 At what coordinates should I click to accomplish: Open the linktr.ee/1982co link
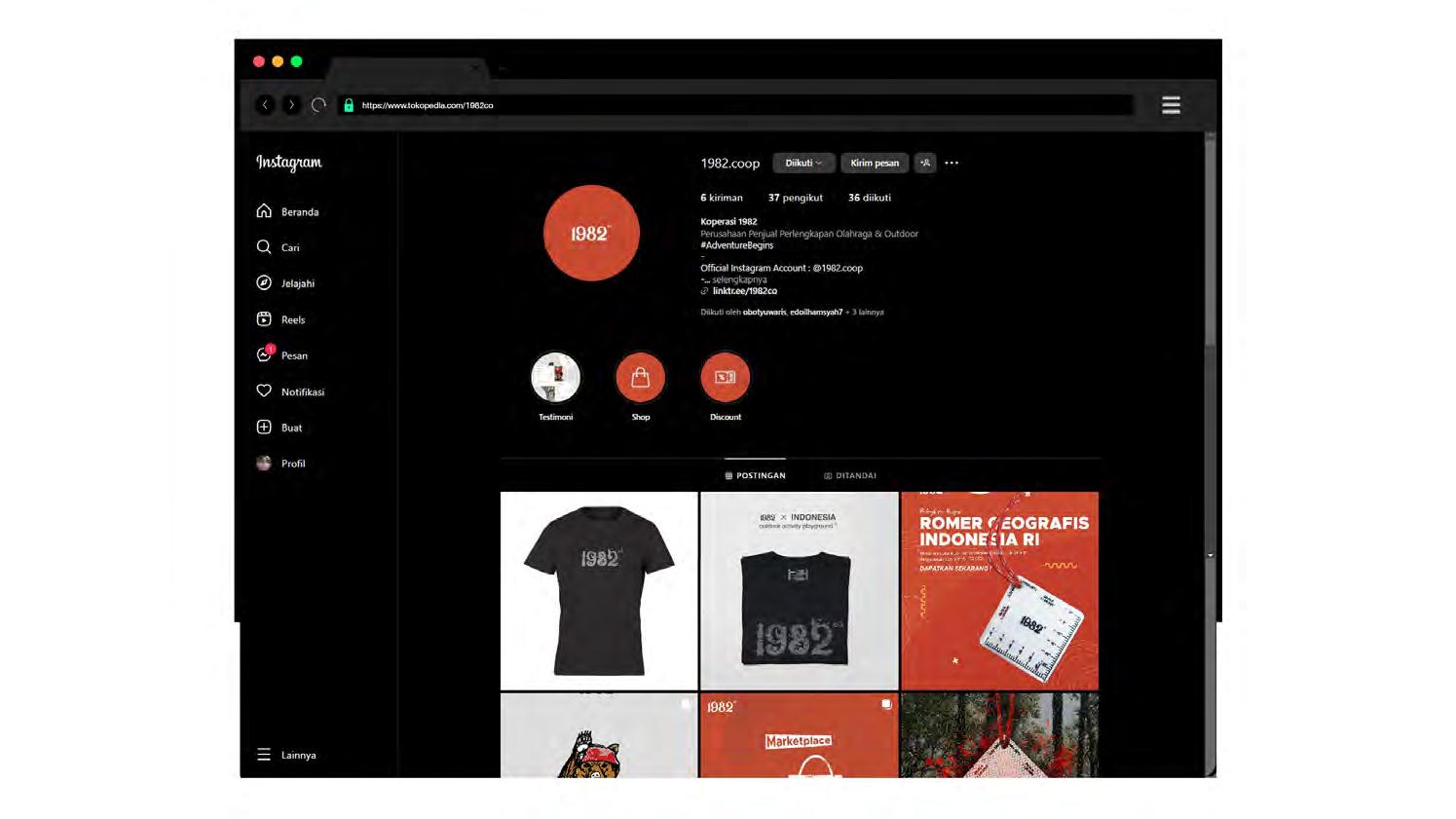[745, 291]
